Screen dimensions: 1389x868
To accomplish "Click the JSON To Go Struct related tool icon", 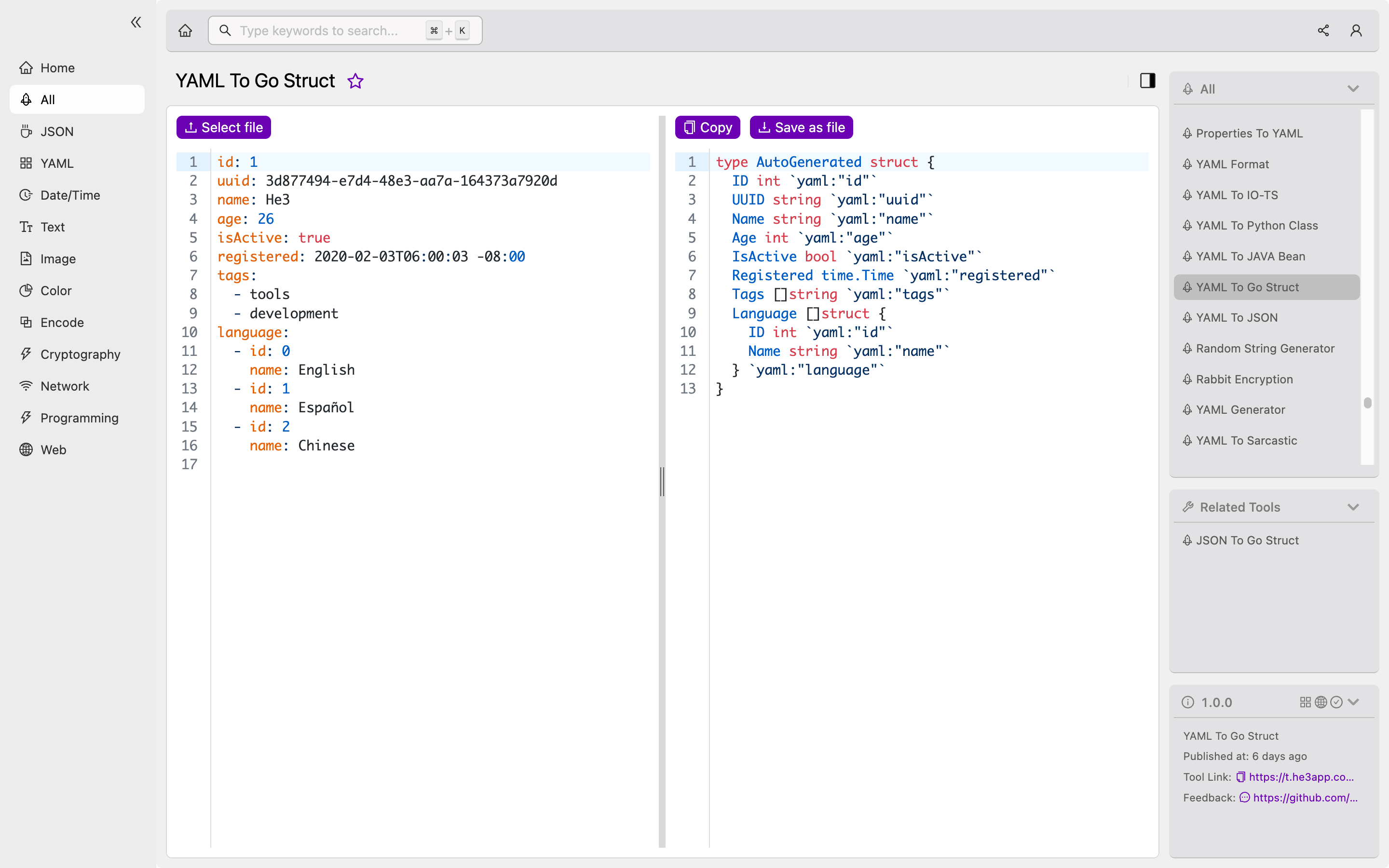I will [1188, 540].
